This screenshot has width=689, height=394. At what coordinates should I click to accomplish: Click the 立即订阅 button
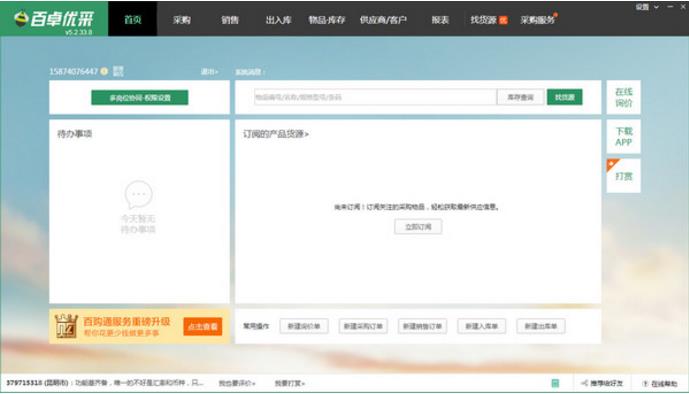click(418, 227)
